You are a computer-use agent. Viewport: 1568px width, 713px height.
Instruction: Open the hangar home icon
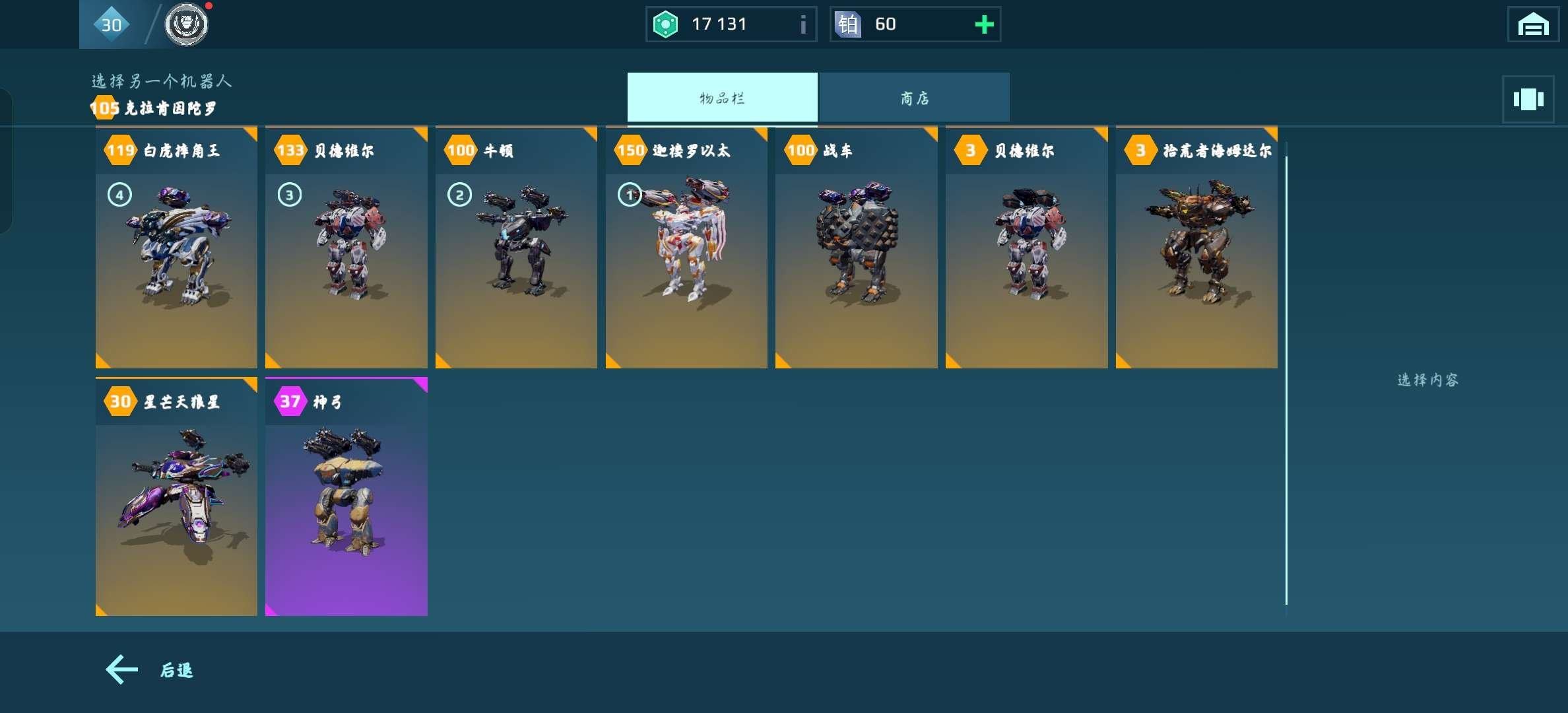[1532, 25]
